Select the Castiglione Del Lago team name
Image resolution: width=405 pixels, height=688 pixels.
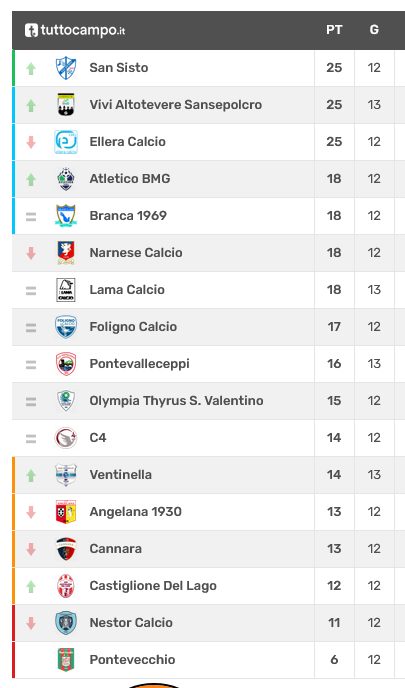pyautogui.click(x=153, y=586)
